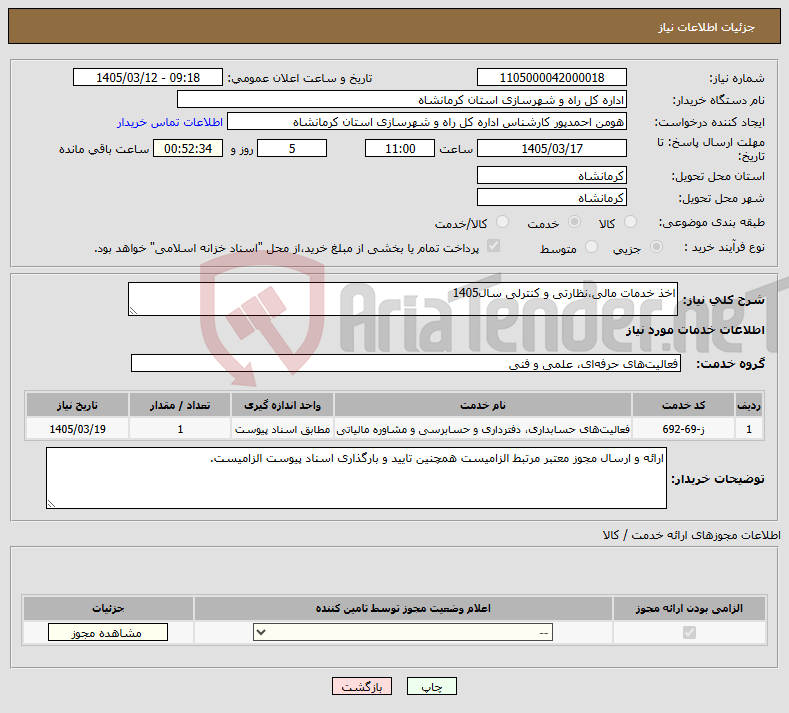Click the need number field 1105000042000018
789x713 pixels.
[551, 77]
